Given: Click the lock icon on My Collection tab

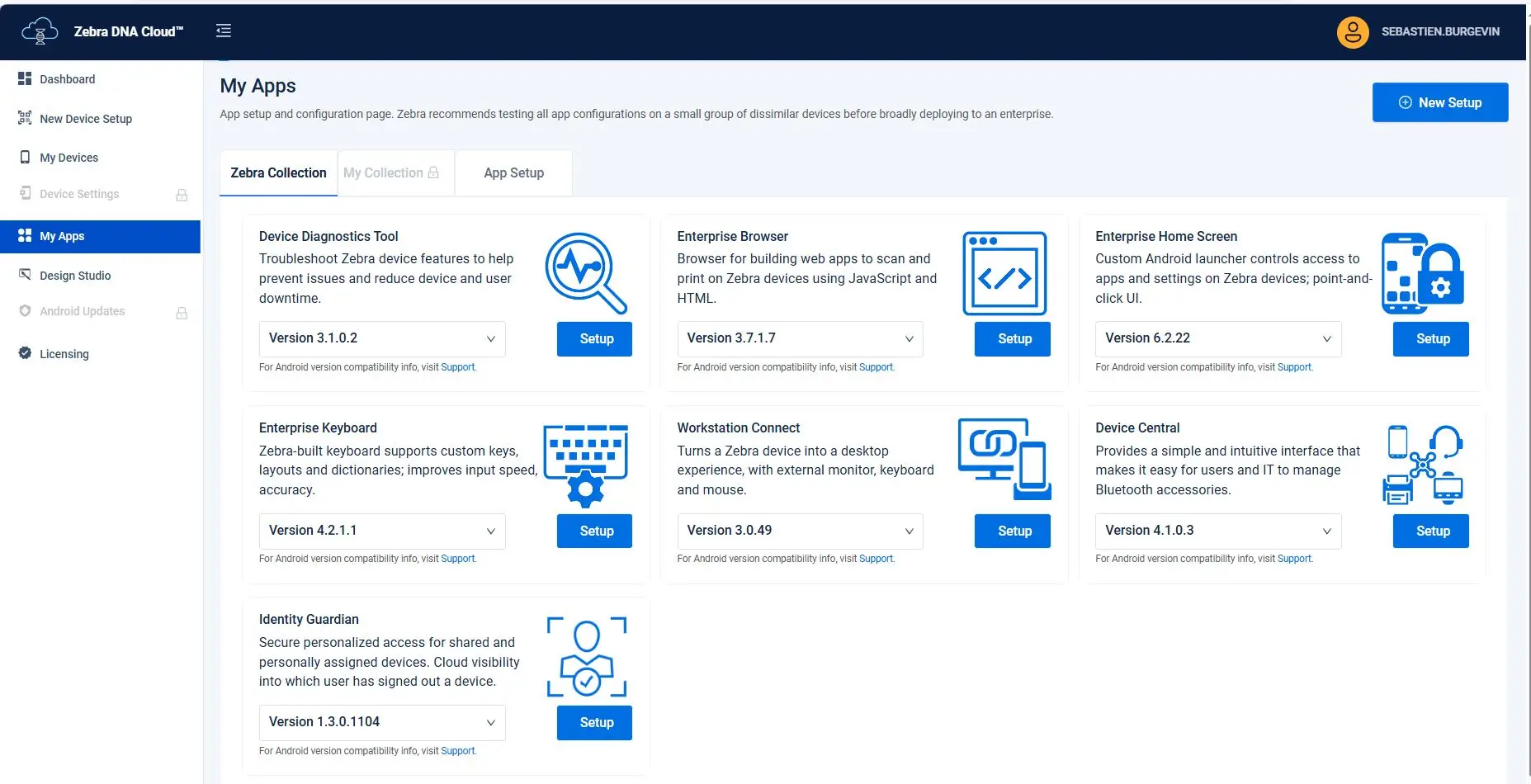Looking at the screenshot, I should pos(433,172).
